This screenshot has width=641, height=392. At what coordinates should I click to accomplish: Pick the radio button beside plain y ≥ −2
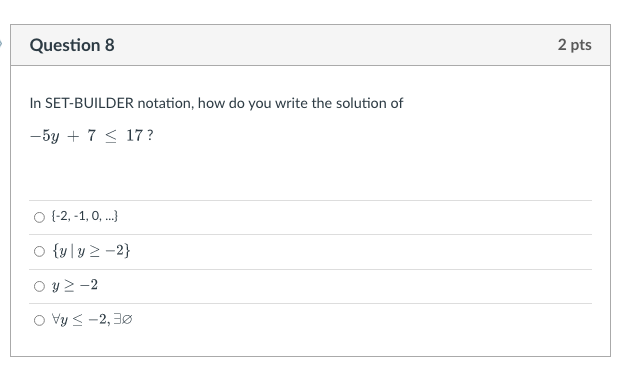pyautogui.click(x=39, y=286)
